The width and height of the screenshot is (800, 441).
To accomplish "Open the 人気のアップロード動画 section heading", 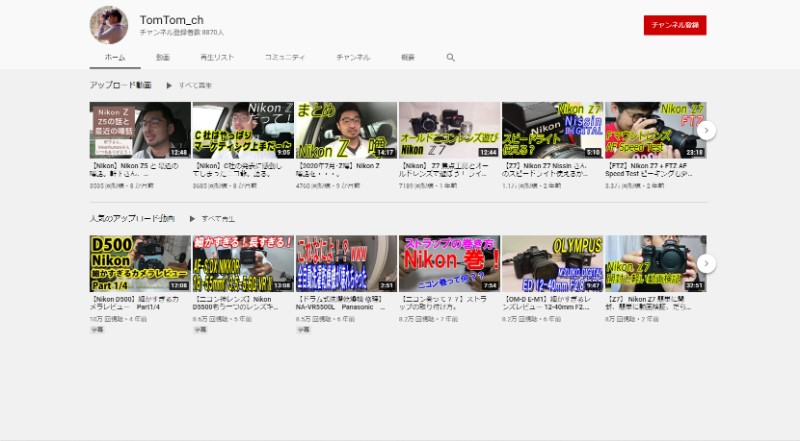I will (x=132, y=218).
